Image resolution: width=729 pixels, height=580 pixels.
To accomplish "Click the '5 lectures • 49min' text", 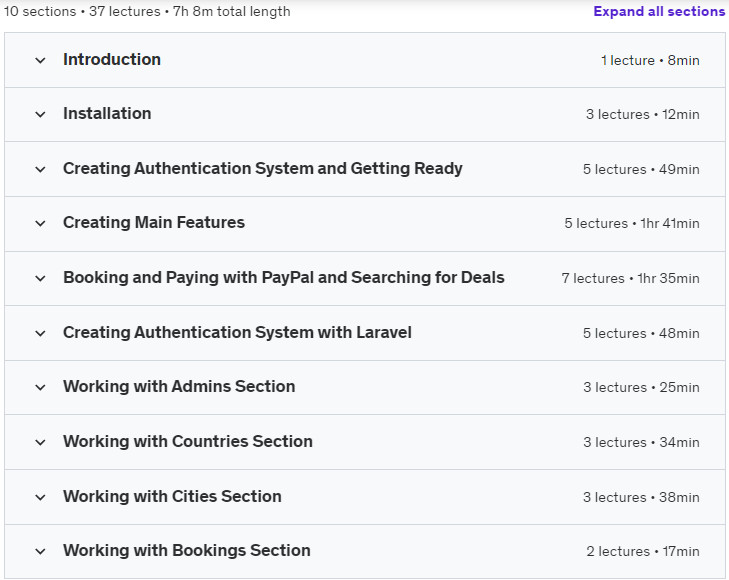I will point(641,169).
